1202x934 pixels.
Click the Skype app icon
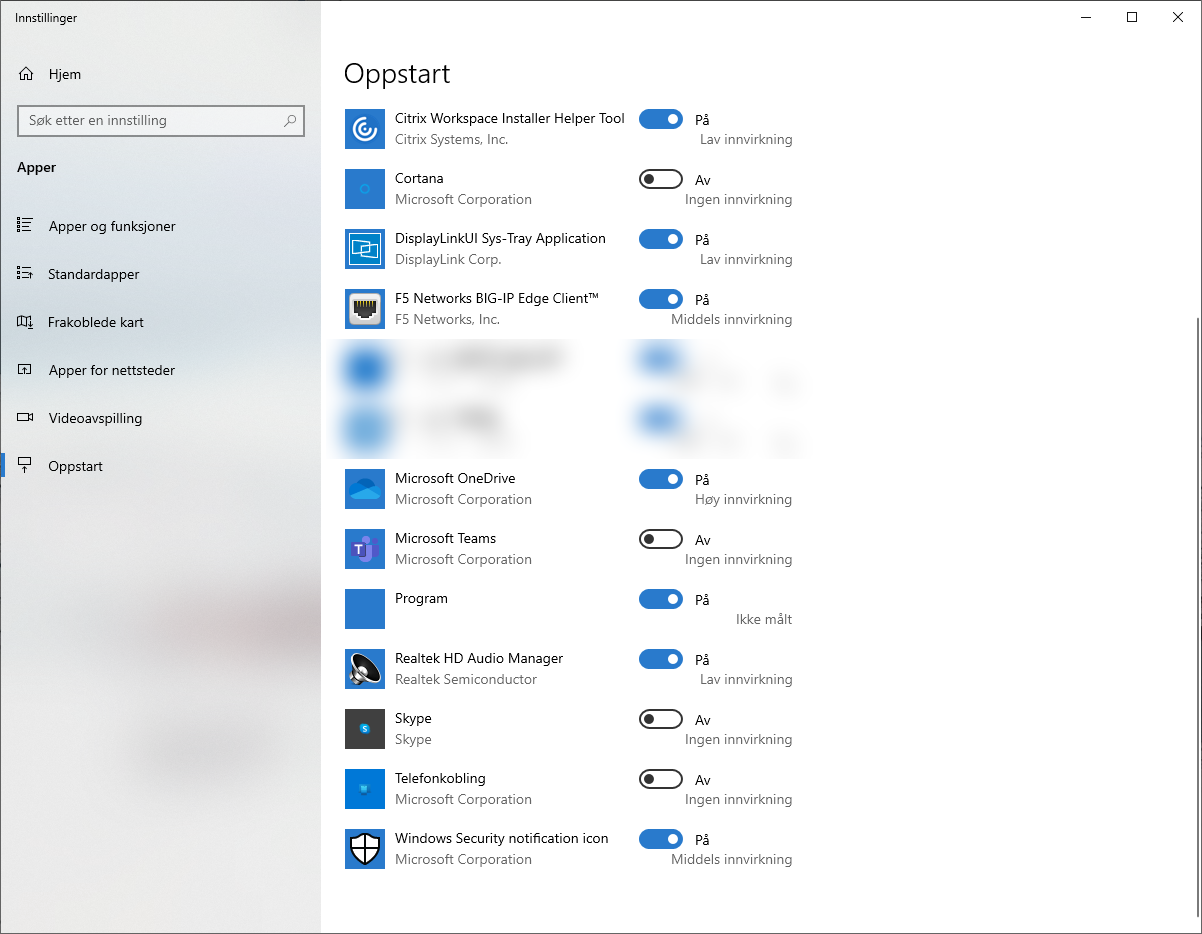(365, 729)
